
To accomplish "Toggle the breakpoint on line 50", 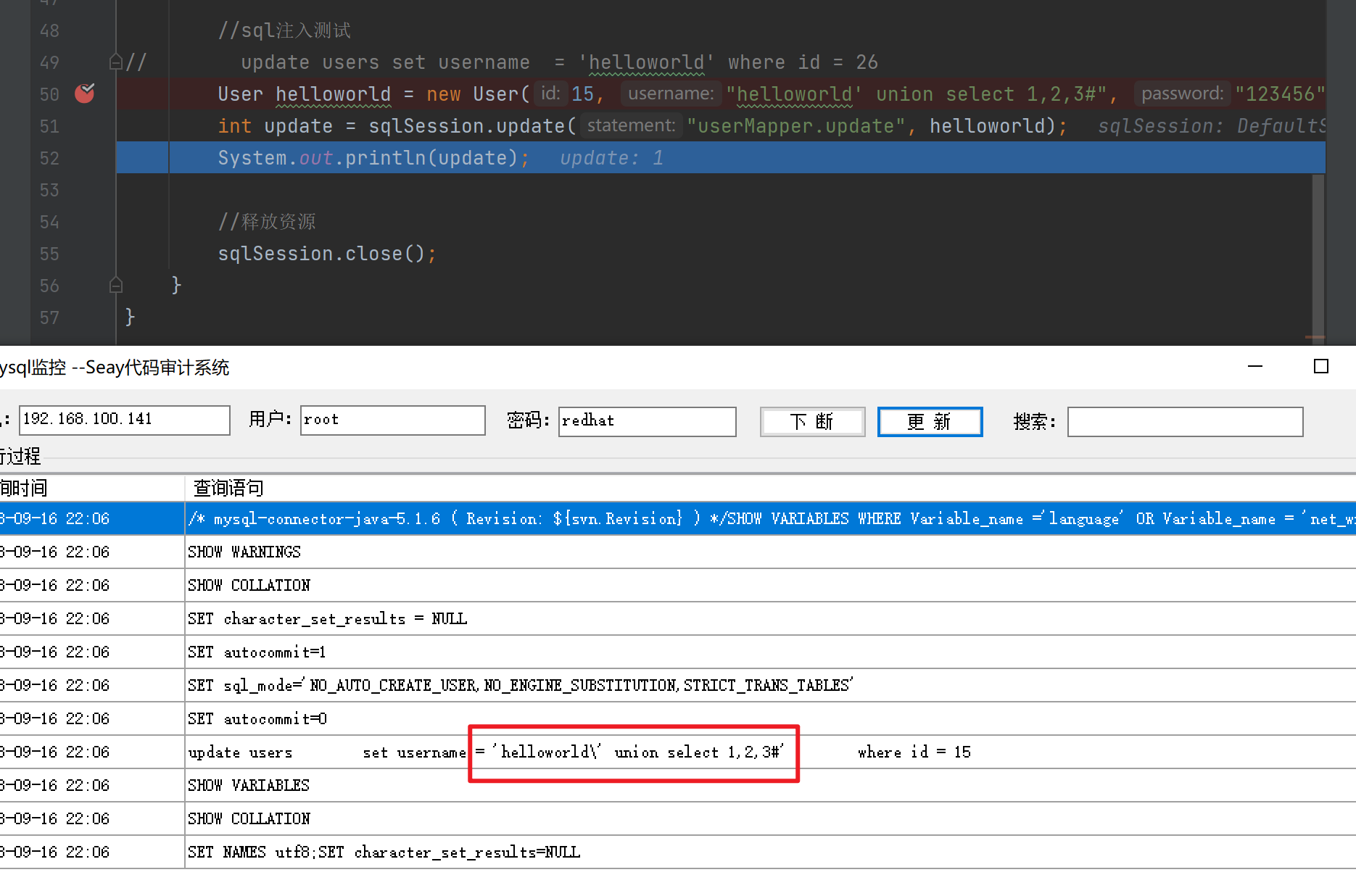I will (x=85, y=94).
